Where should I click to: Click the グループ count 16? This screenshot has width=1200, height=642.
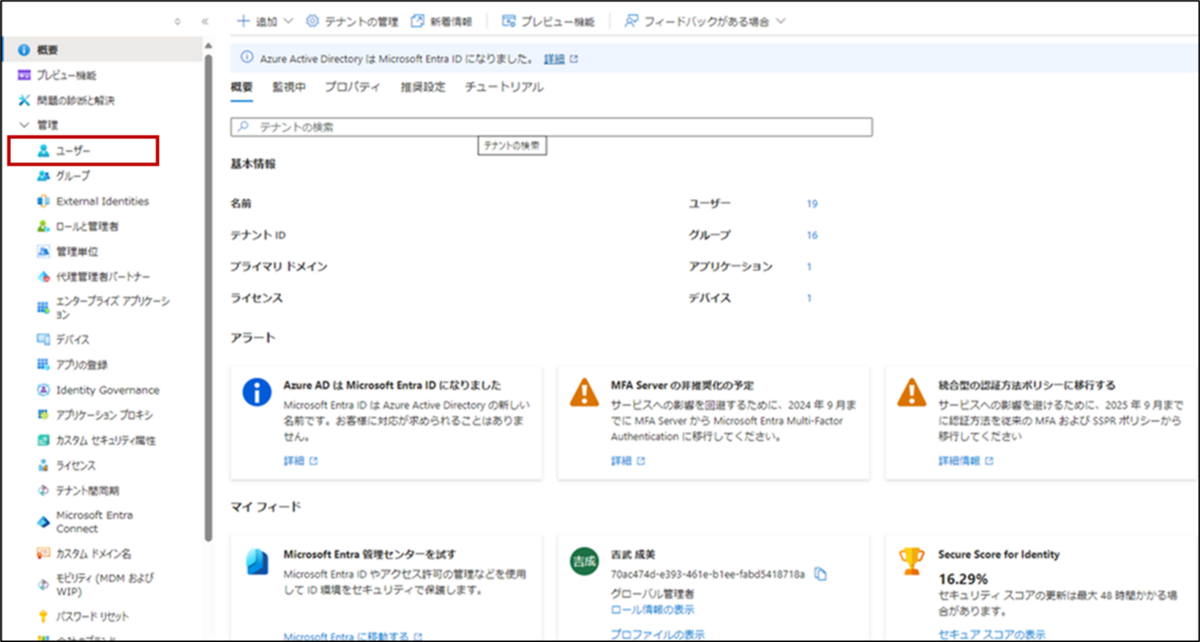pos(812,235)
